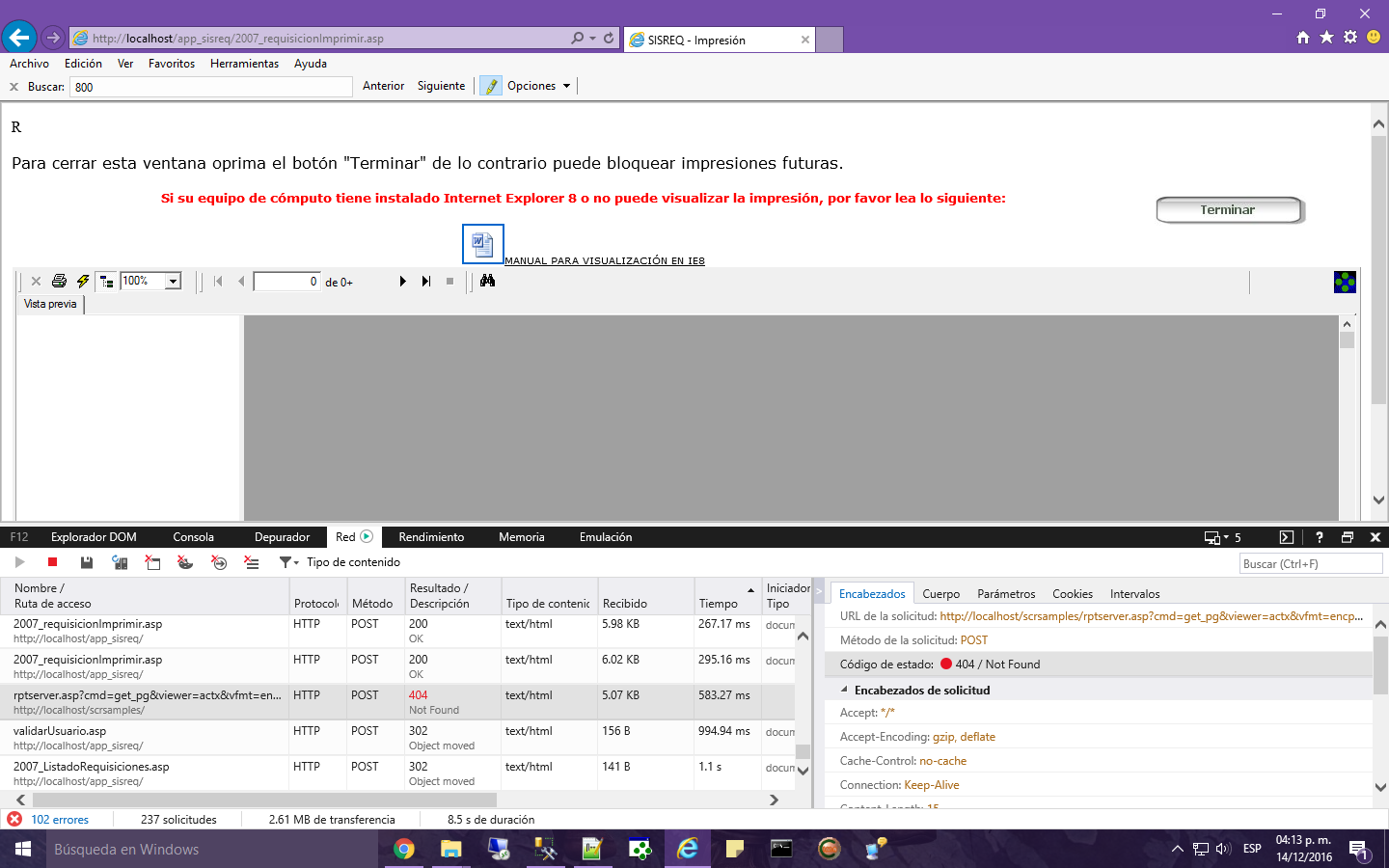Screen dimensions: 1389x868
Task: Toggle the group tree icon in report viewer
Action: pos(106,281)
